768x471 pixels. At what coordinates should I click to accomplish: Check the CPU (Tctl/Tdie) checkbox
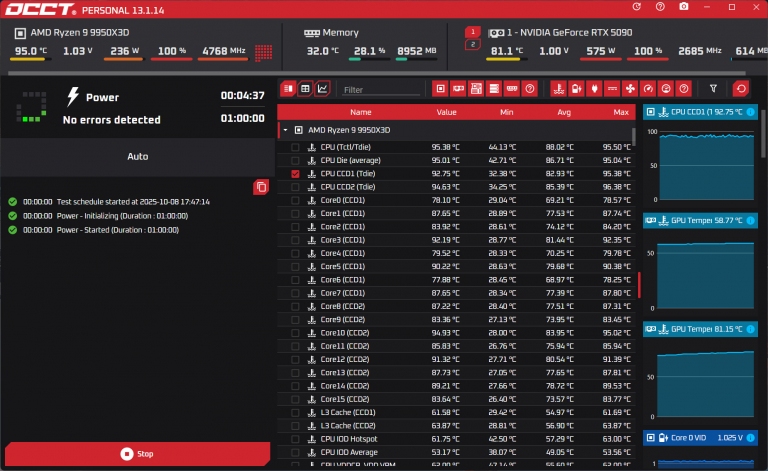[x=295, y=147]
